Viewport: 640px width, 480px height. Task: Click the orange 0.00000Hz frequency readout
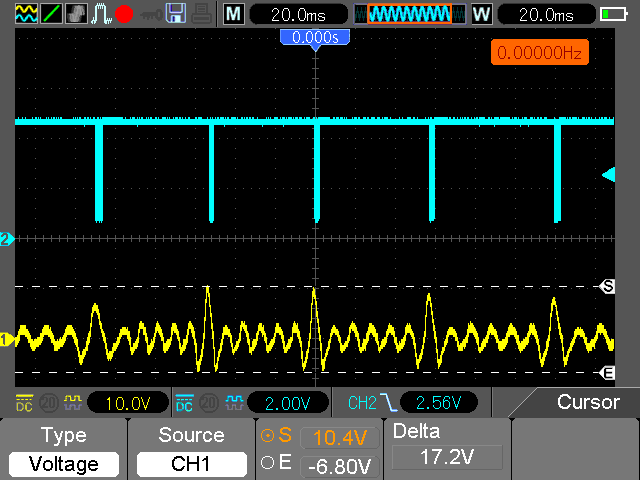pos(540,52)
